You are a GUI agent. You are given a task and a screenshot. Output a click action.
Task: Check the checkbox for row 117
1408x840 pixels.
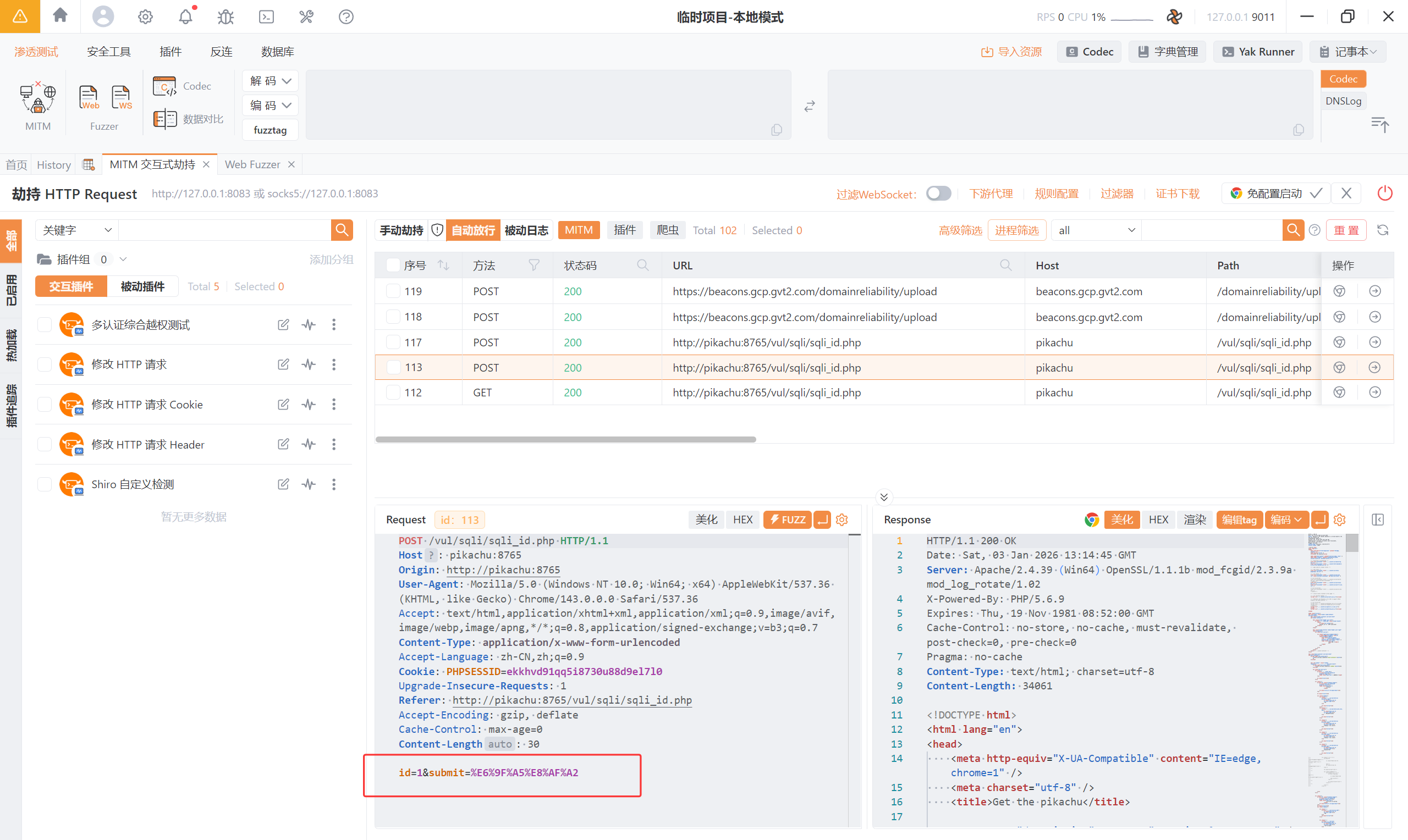click(x=393, y=342)
